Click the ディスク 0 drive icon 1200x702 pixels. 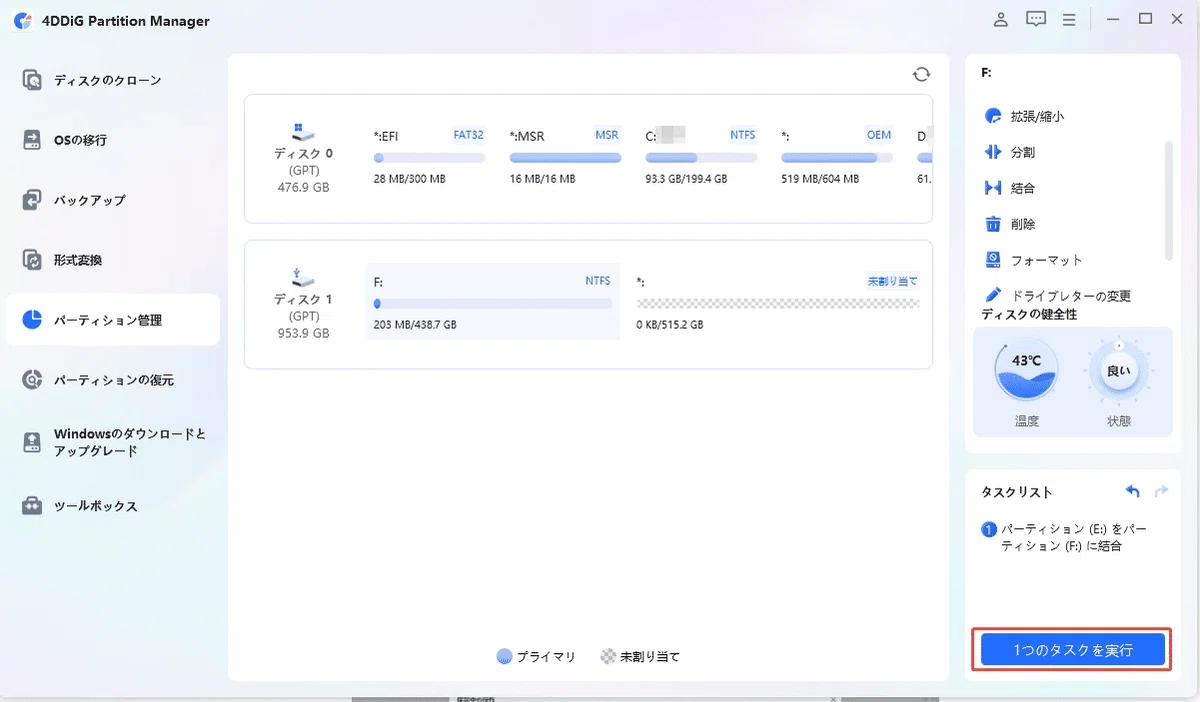[303, 132]
